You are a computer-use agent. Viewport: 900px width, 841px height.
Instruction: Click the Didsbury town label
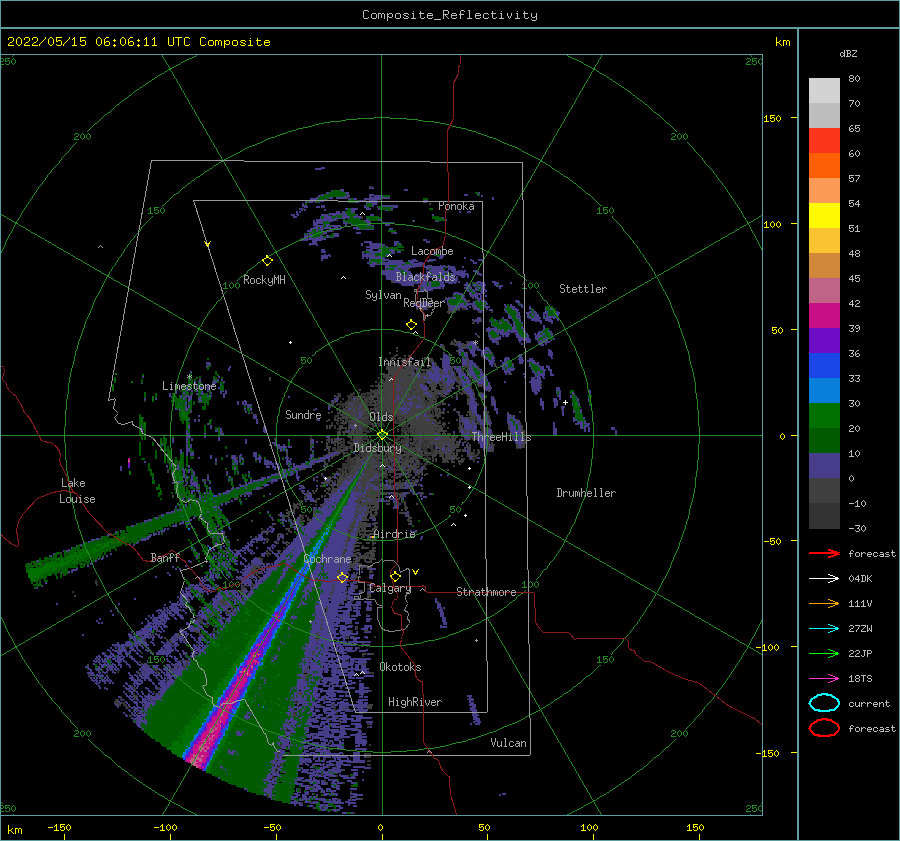[x=378, y=448]
